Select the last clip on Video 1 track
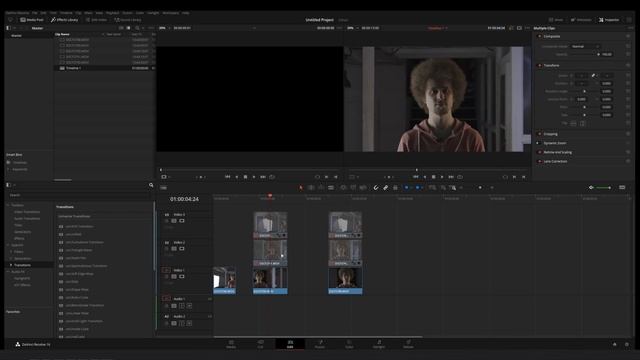The image size is (640, 360). [x=345, y=280]
